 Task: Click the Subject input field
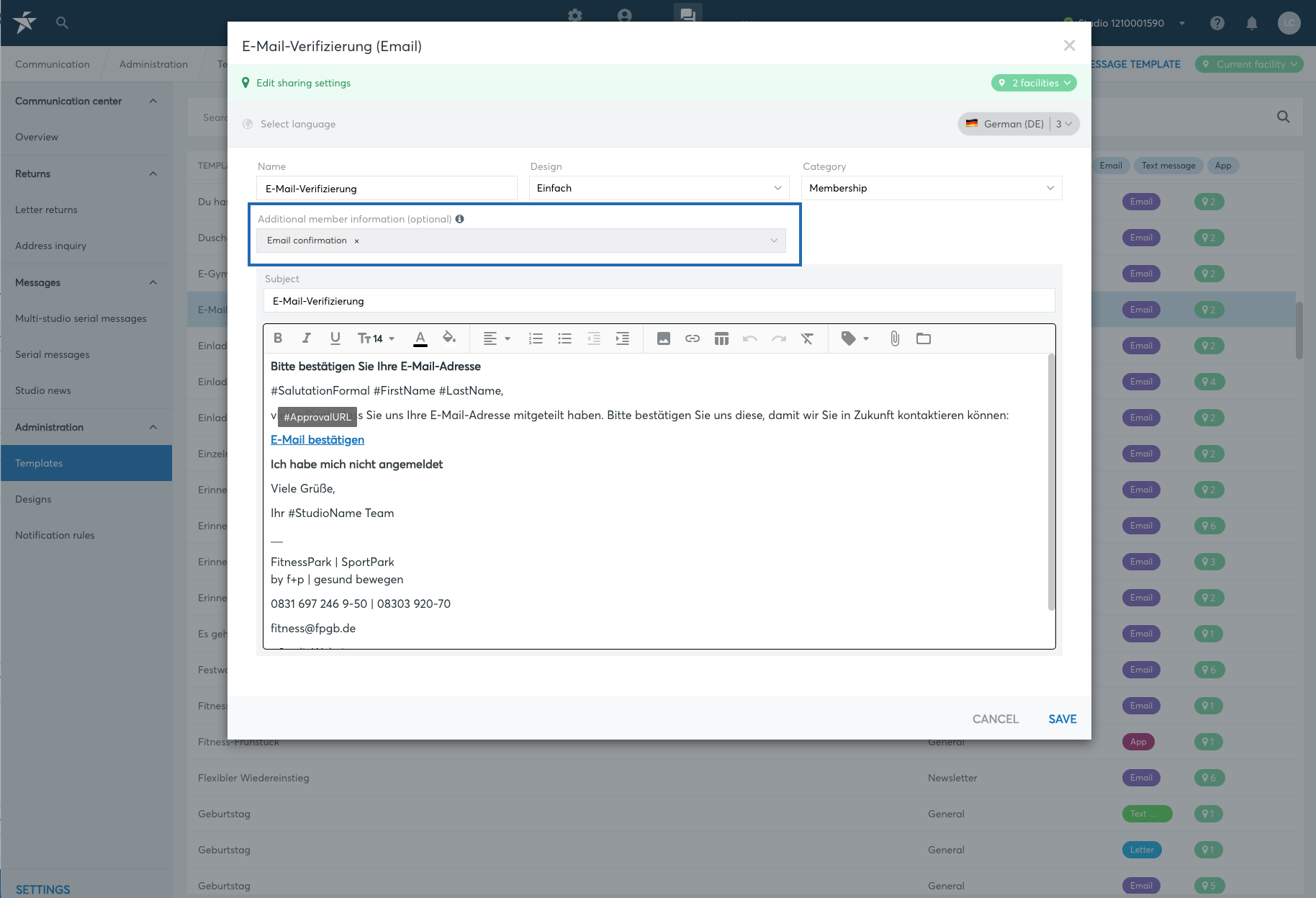pos(659,301)
